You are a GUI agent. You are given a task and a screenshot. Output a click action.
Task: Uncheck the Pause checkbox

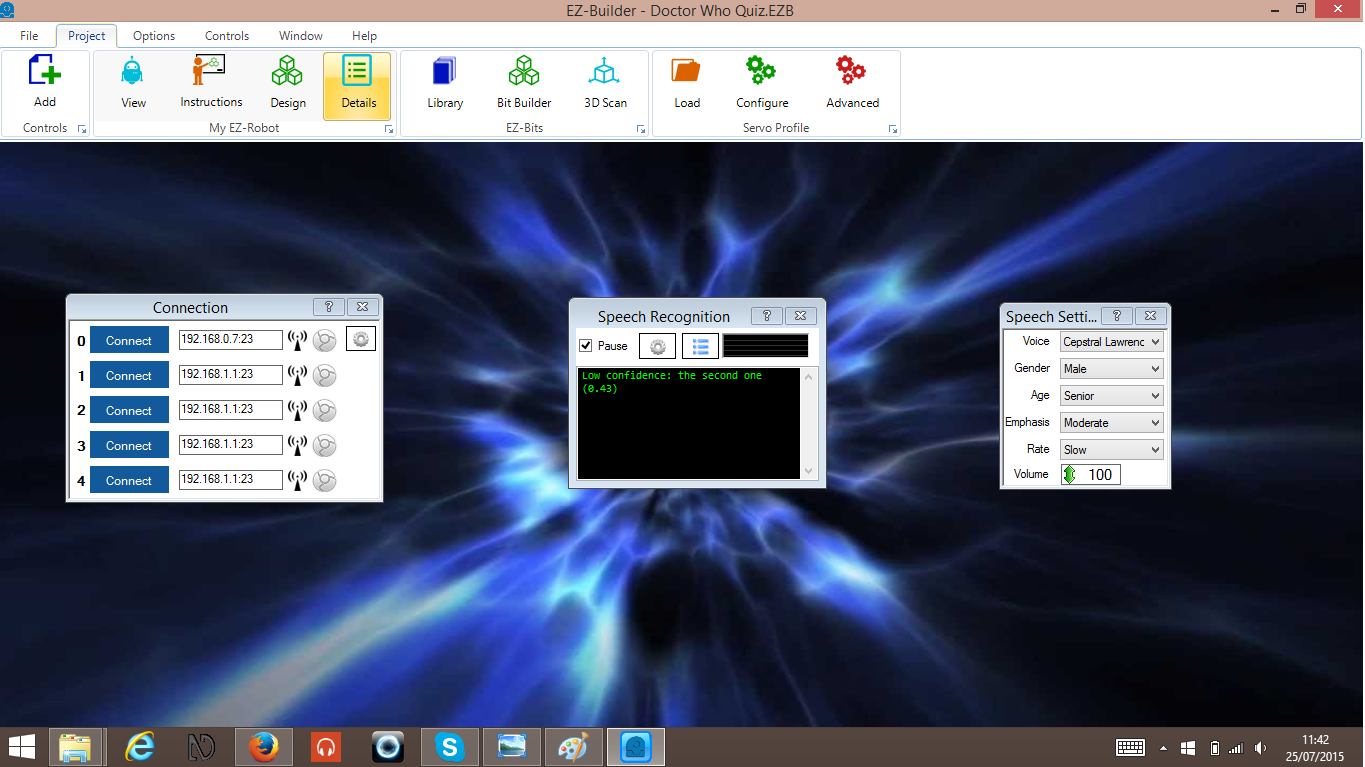(585, 346)
